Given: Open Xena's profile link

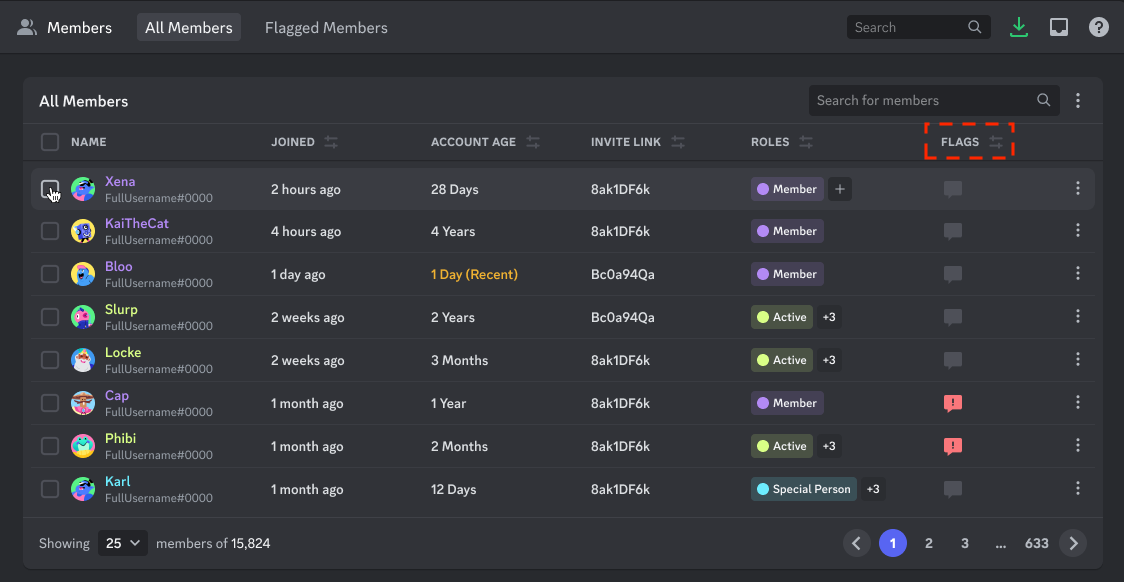Looking at the screenshot, I should (120, 181).
